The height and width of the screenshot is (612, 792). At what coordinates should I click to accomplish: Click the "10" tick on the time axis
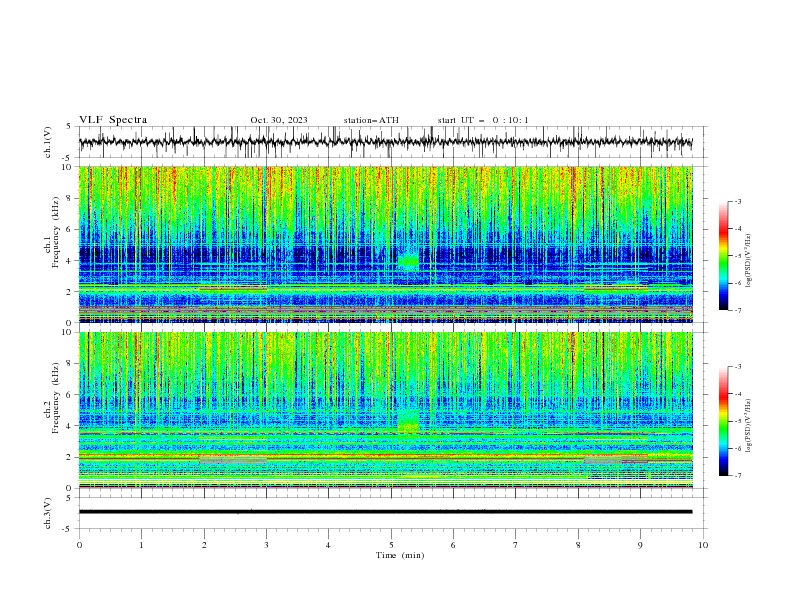tap(703, 545)
